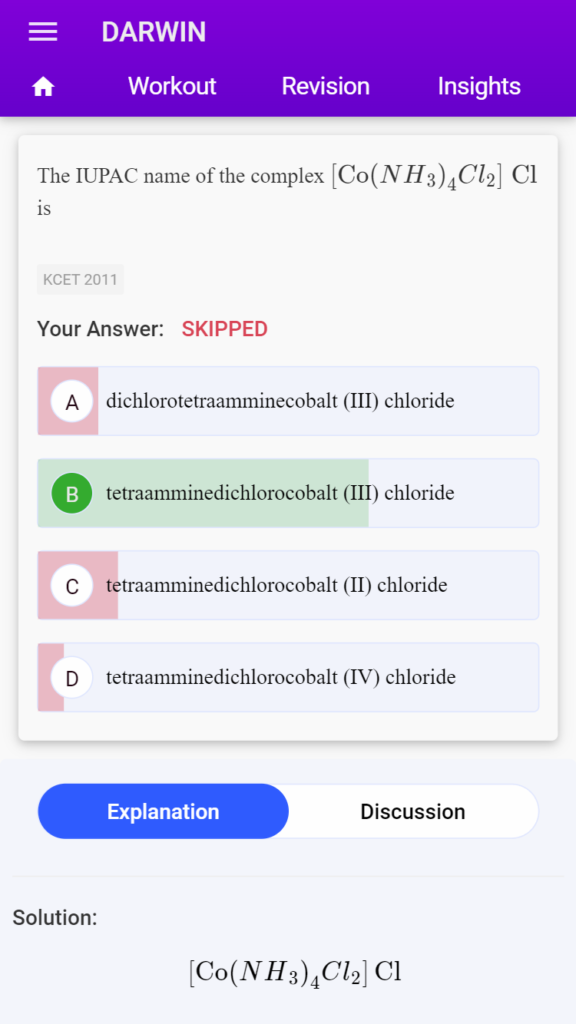The image size is (576, 1024).
Task: Select option C circle badge
Action: (x=72, y=585)
